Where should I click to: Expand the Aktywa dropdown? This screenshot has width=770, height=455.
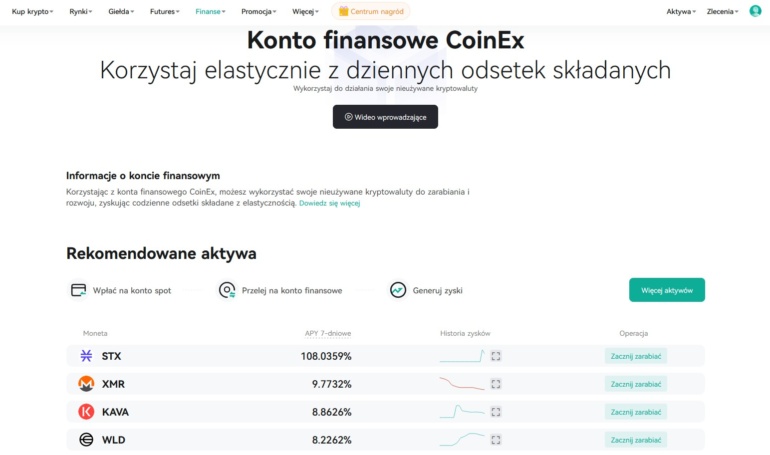[x=681, y=11]
